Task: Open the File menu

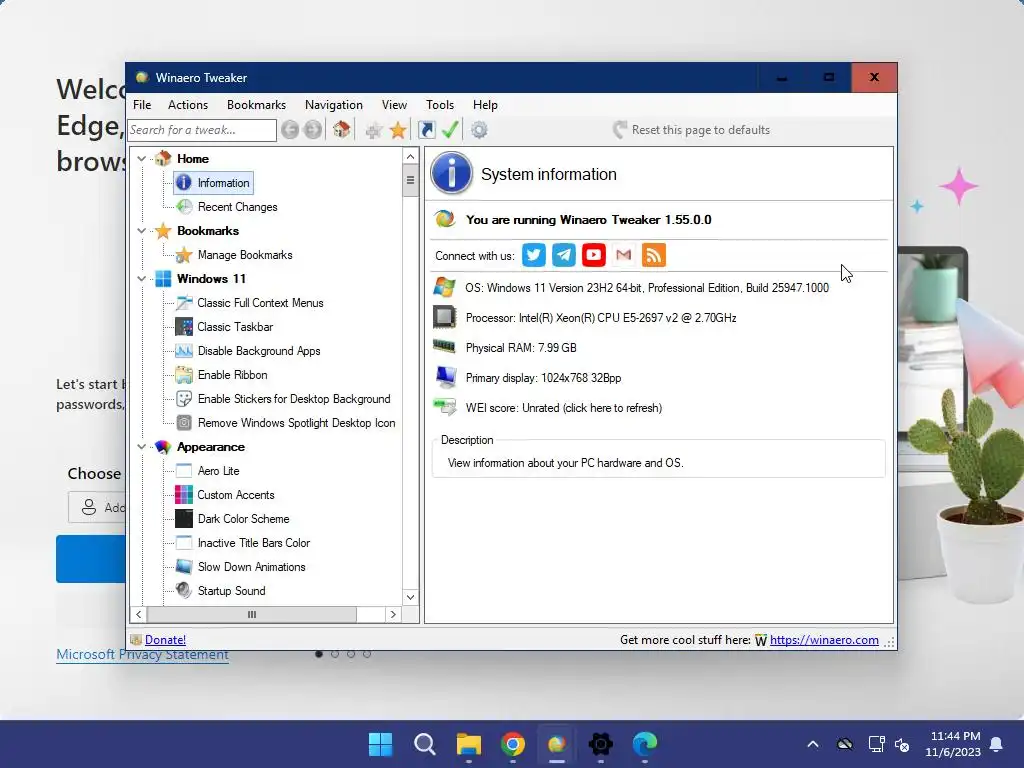Action: click(142, 104)
